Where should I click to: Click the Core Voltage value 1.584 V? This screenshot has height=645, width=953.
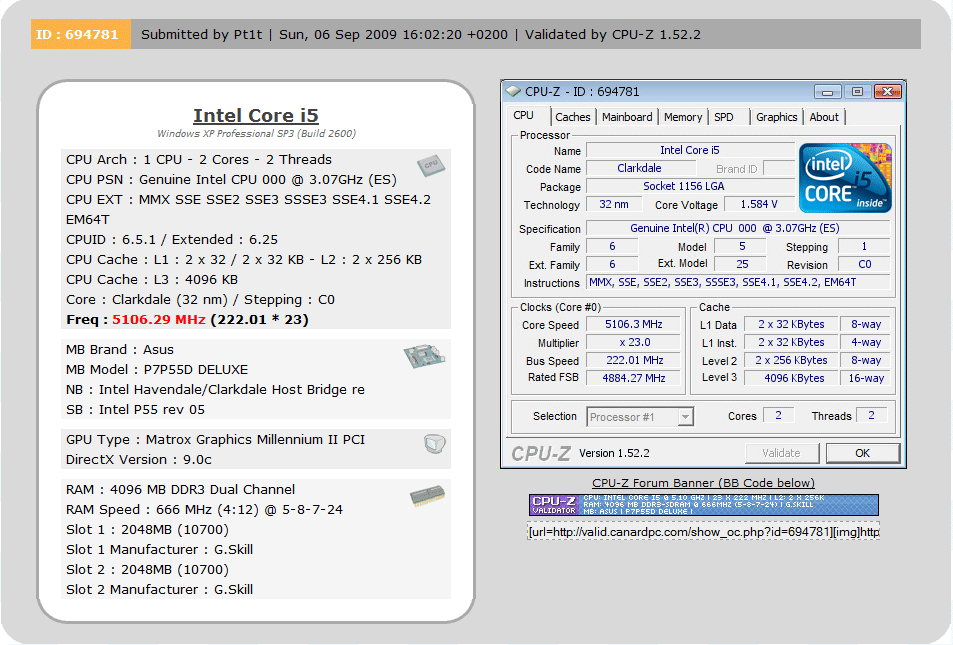pos(759,204)
